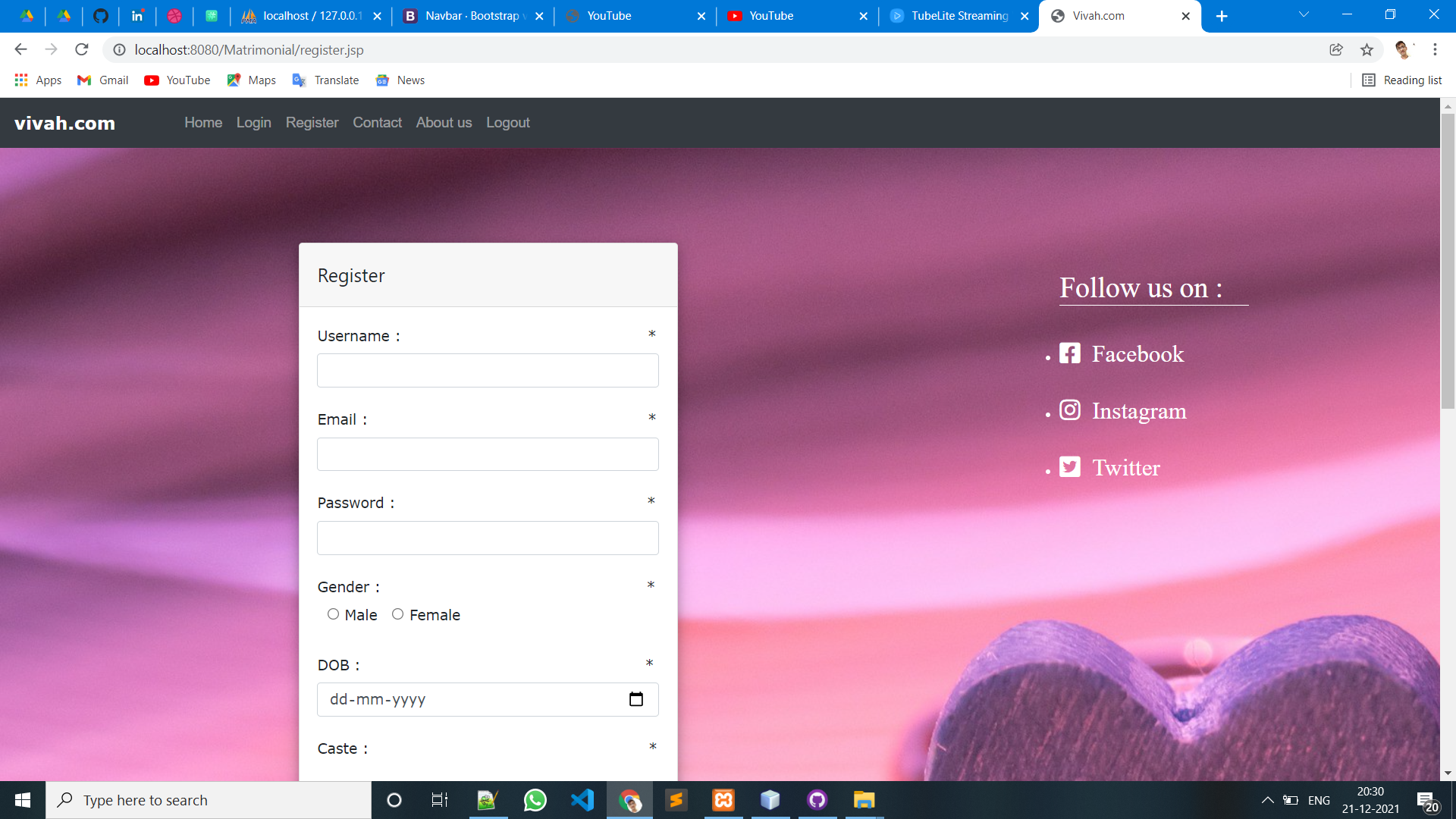Bookmark this page with the star icon

pyautogui.click(x=1367, y=50)
